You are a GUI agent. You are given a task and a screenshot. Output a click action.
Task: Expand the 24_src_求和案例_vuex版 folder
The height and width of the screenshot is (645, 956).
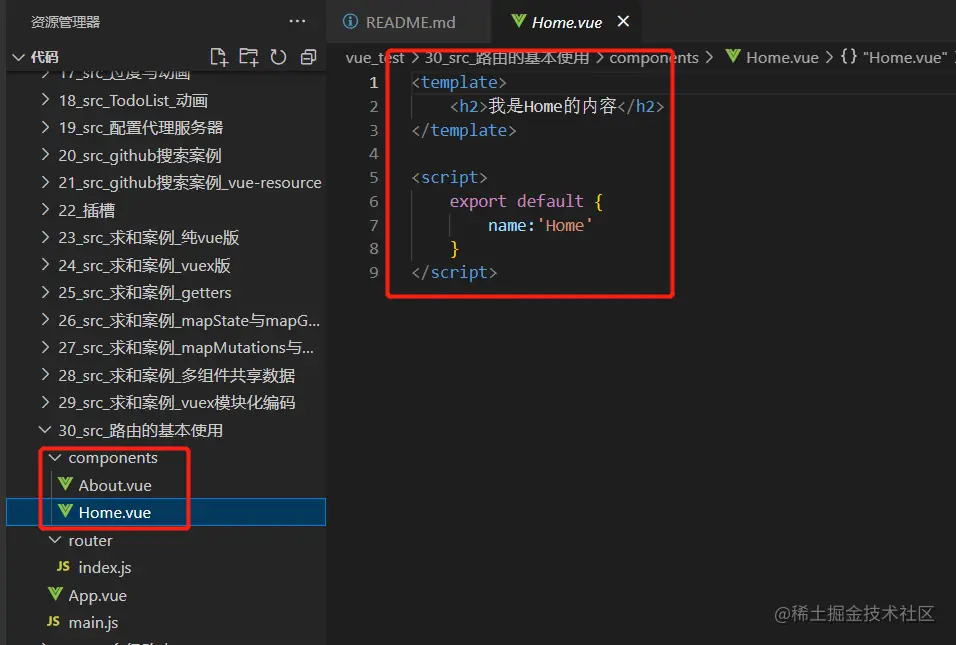(166, 265)
